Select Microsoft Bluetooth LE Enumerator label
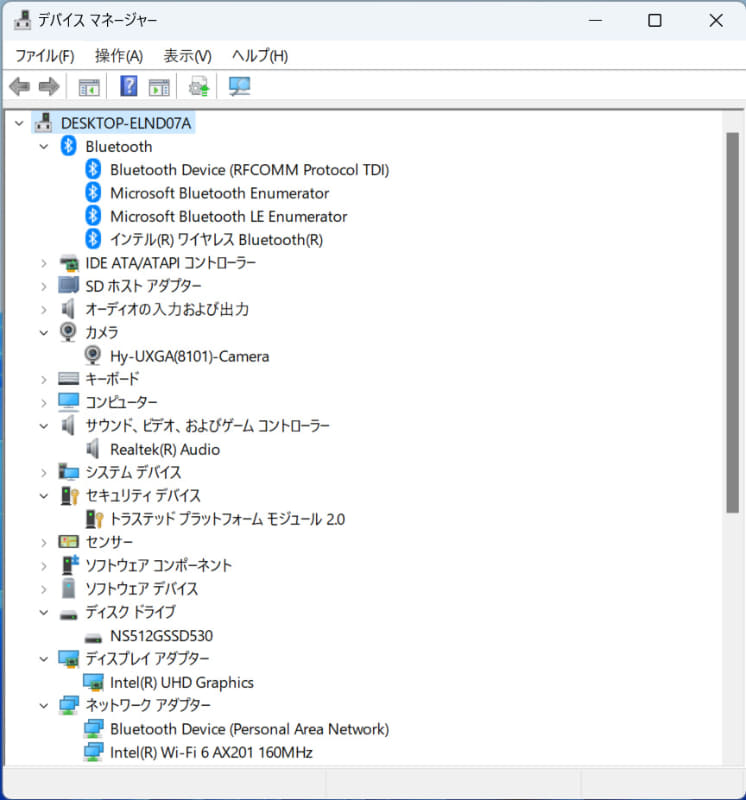The image size is (746, 800). (x=229, y=216)
